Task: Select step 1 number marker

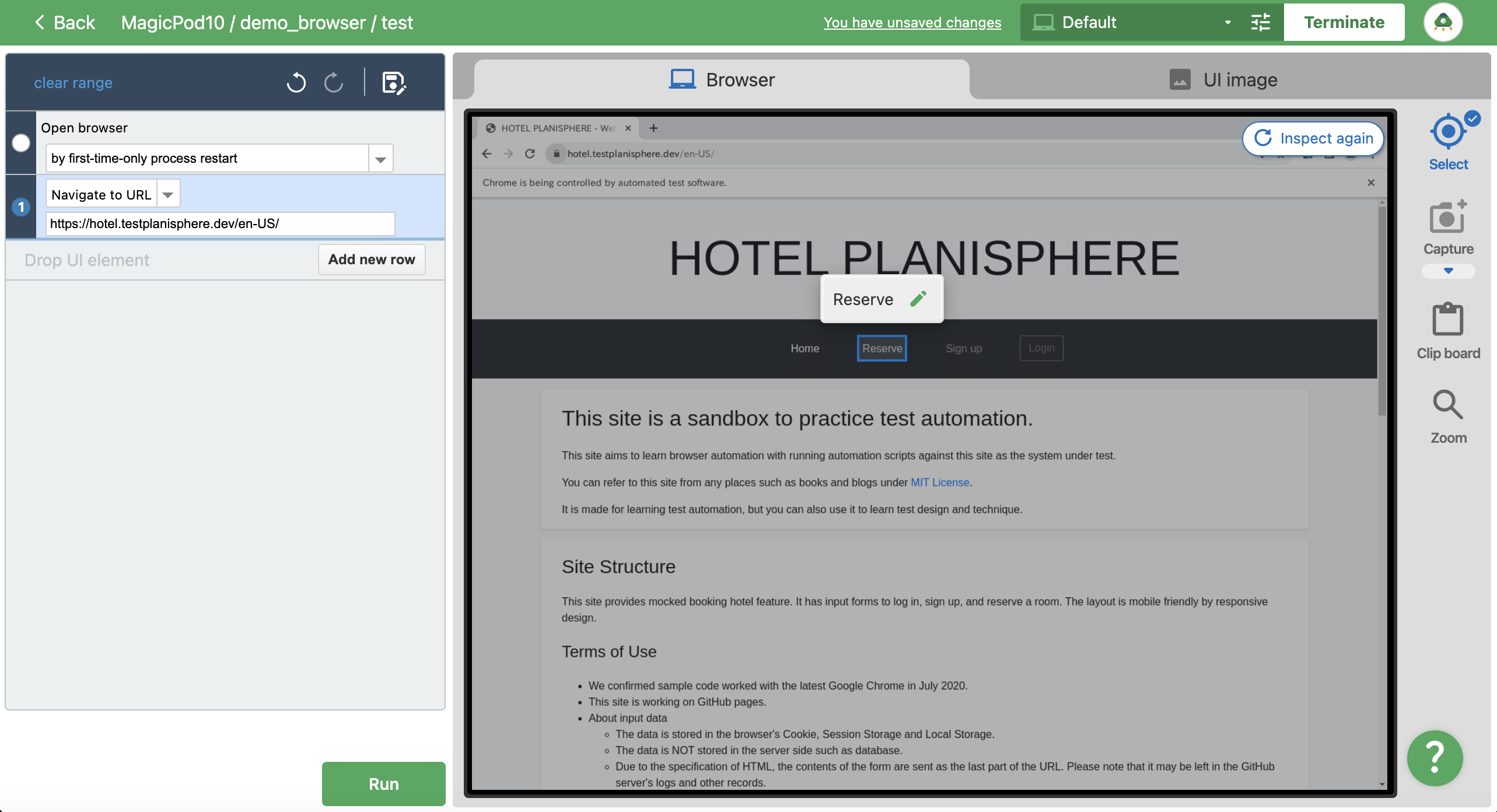Action: [x=21, y=207]
